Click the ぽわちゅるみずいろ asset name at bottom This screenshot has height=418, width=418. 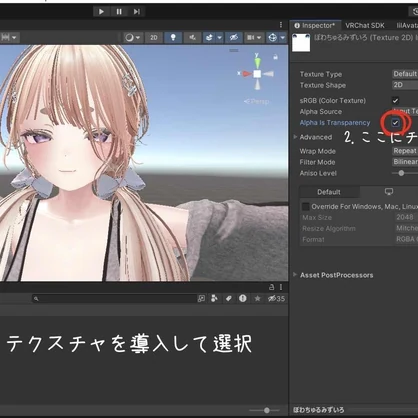point(319,410)
